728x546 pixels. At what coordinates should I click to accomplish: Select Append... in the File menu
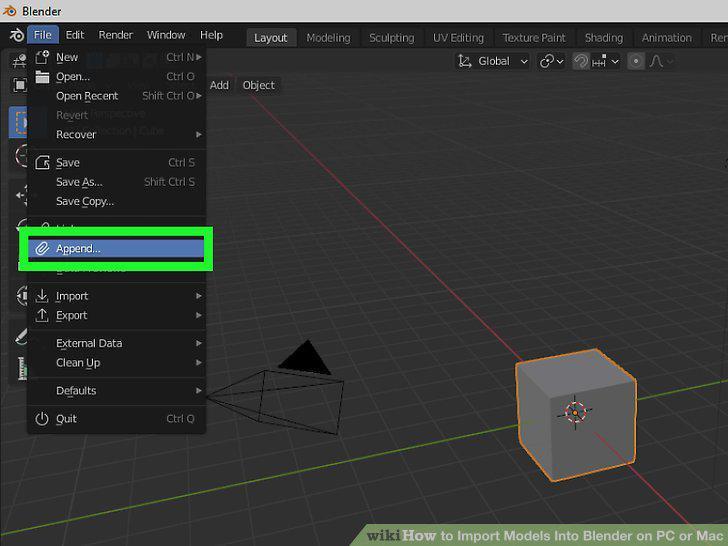[x=116, y=248]
